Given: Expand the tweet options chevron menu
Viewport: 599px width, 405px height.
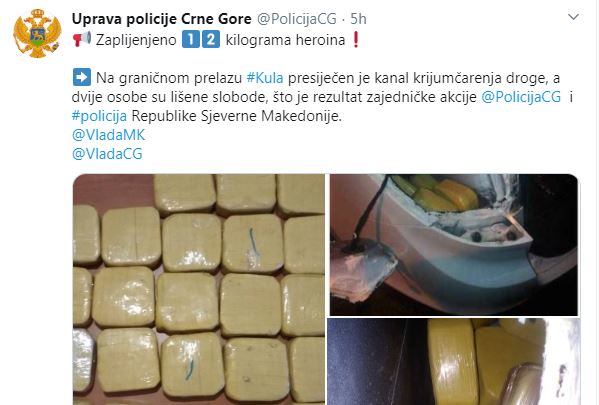Looking at the screenshot, I should [x=573, y=17].
